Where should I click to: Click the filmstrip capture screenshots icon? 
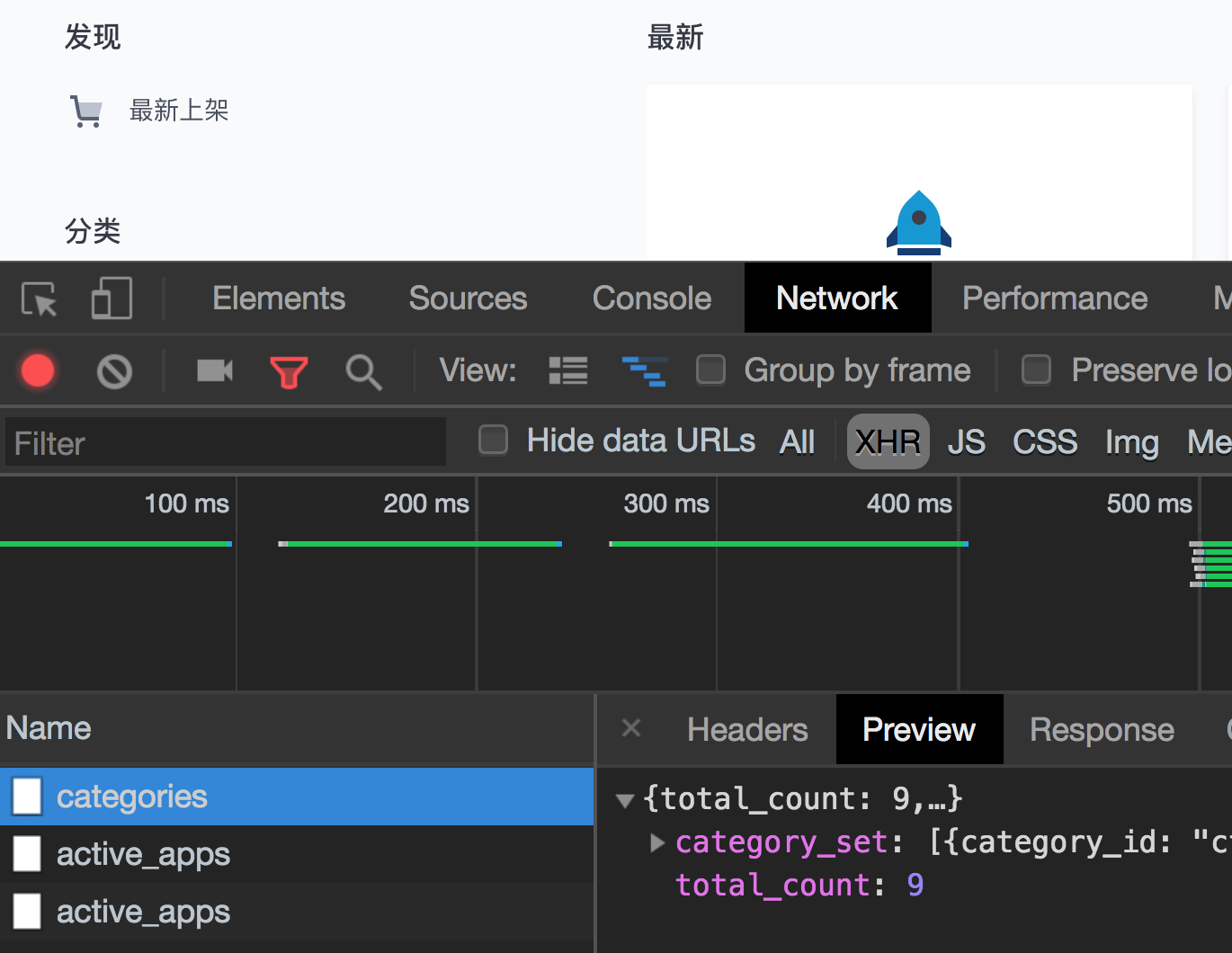(214, 370)
